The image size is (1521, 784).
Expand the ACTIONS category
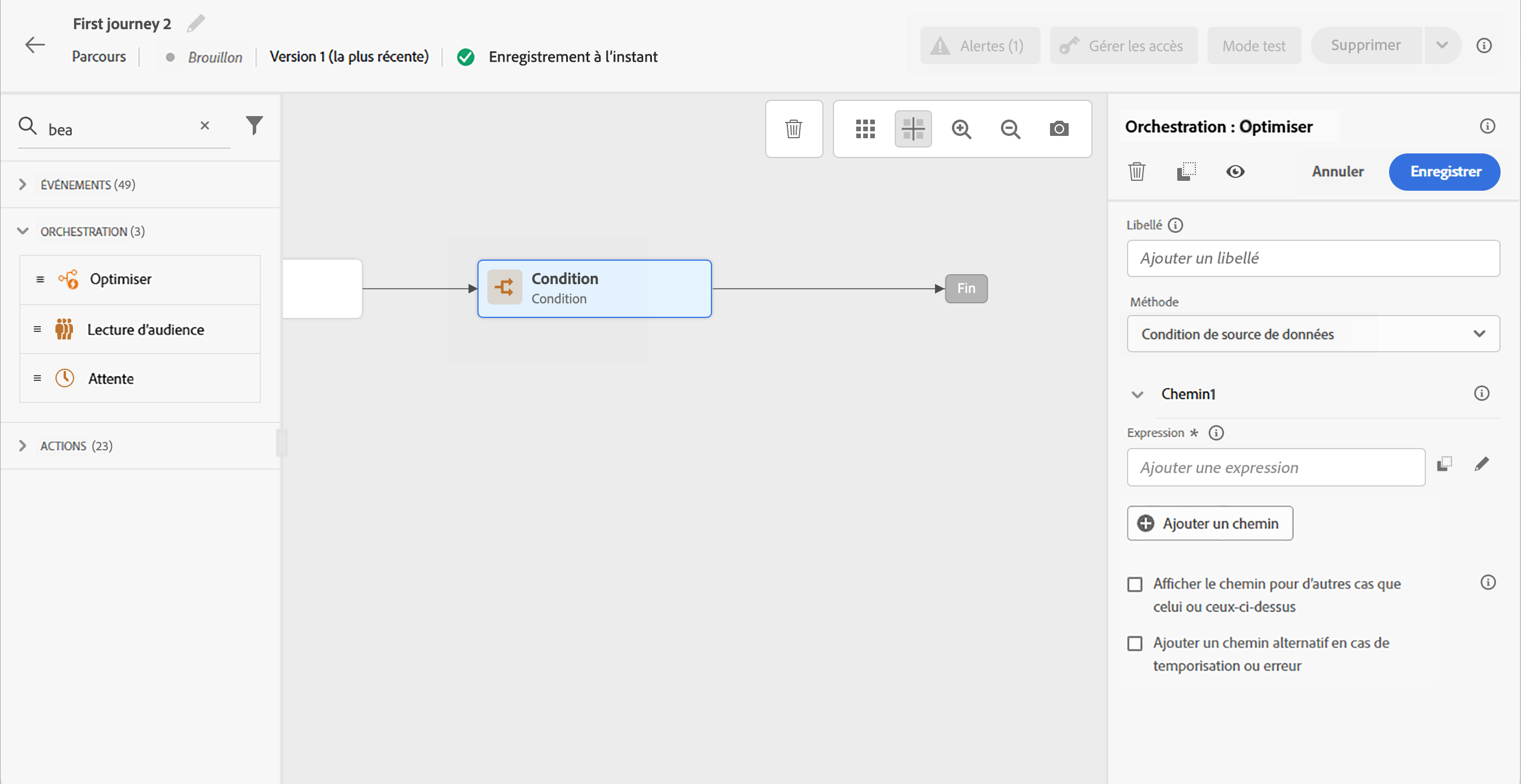click(x=23, y=446)
